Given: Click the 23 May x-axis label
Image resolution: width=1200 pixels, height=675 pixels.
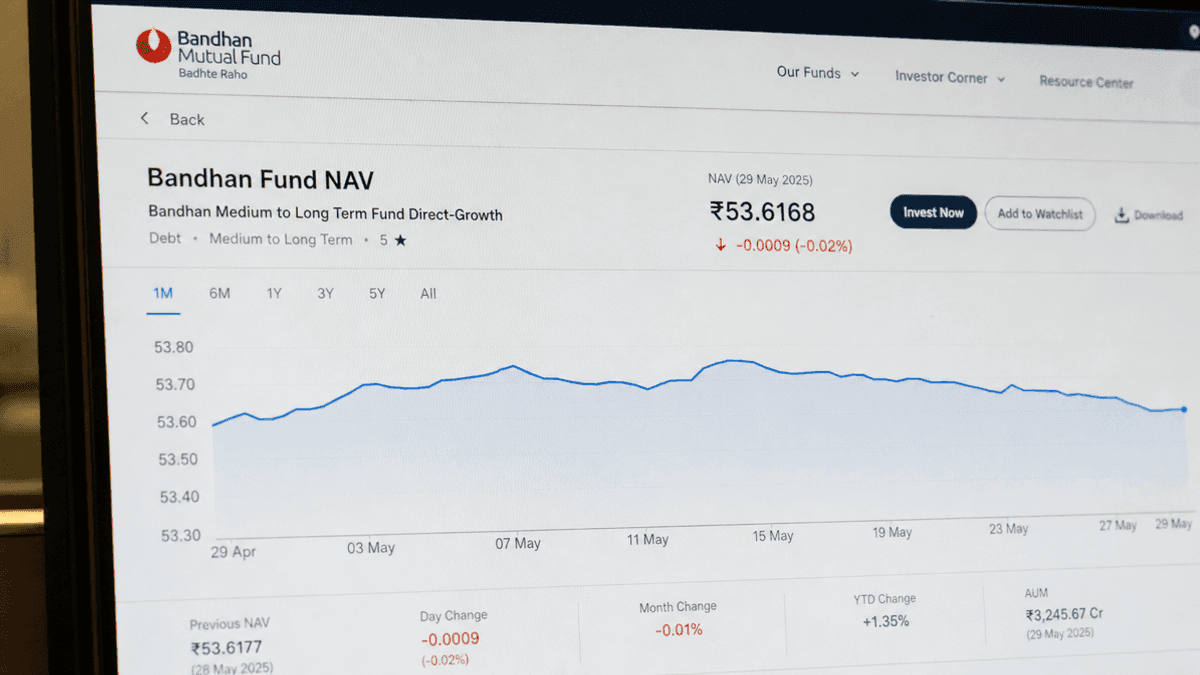Looking at the screenshot, I should pyautogui.click(x=1009, y=529).
